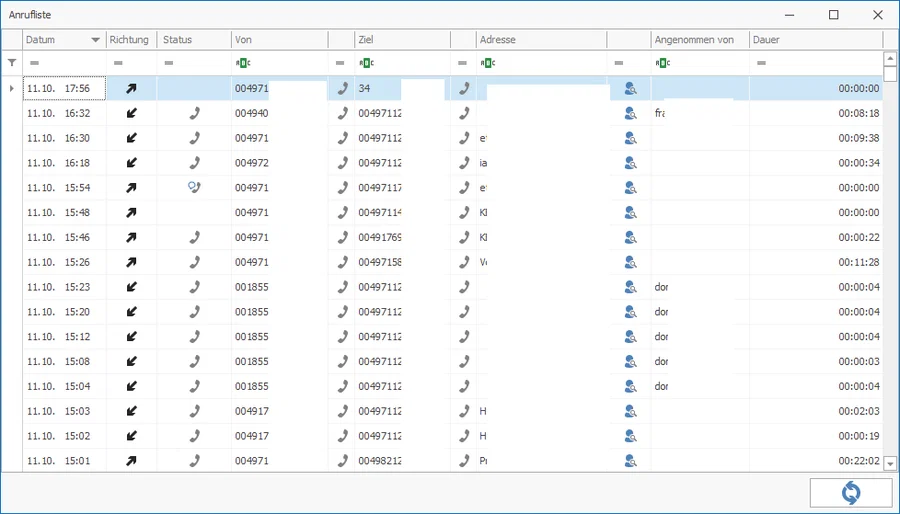Click the Status column header
The height and width of the screenshot is (514, 900).
pyautogui.click(x=194, y=40)
